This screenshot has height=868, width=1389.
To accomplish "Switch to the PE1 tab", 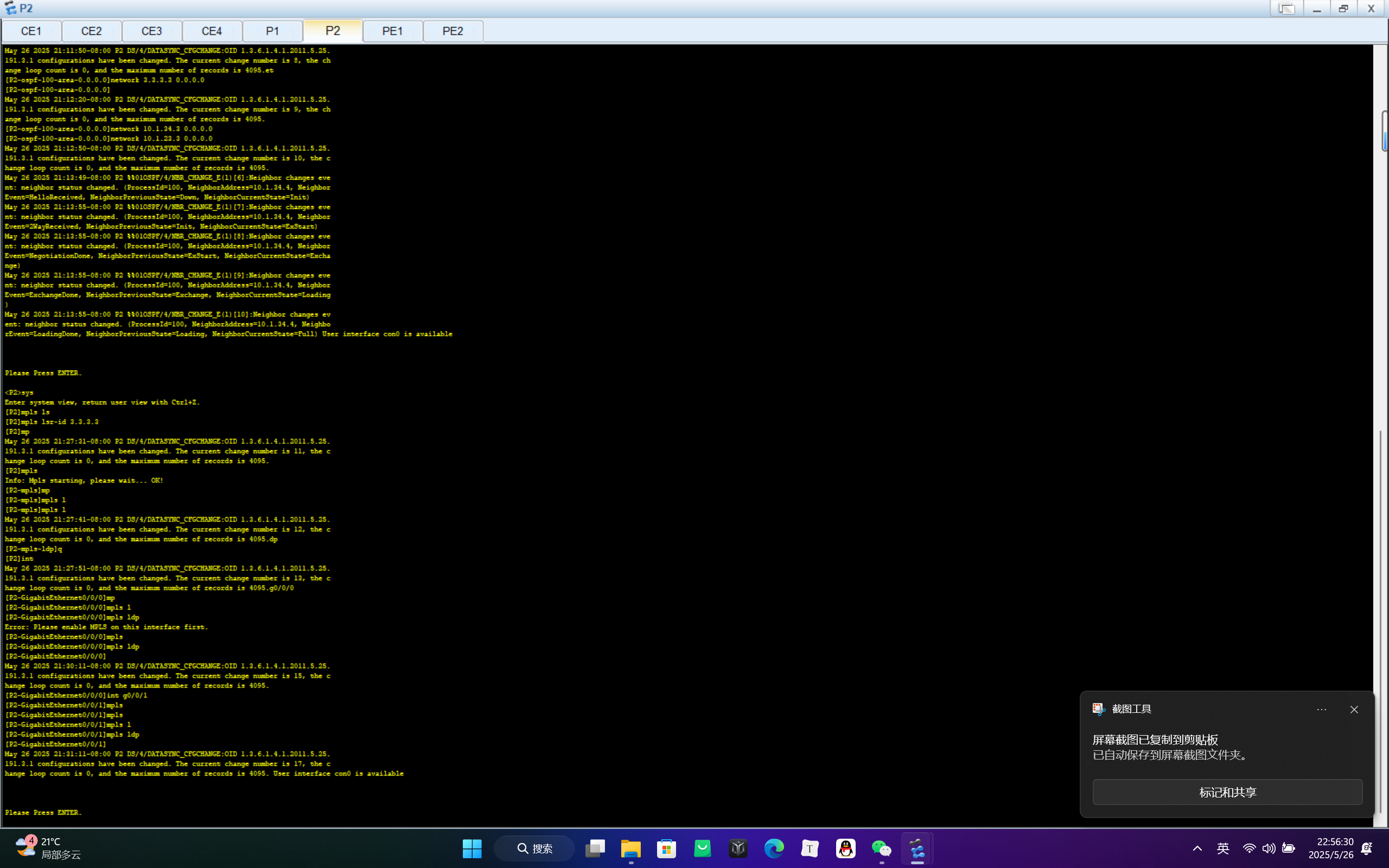I will tap(393, 31).
